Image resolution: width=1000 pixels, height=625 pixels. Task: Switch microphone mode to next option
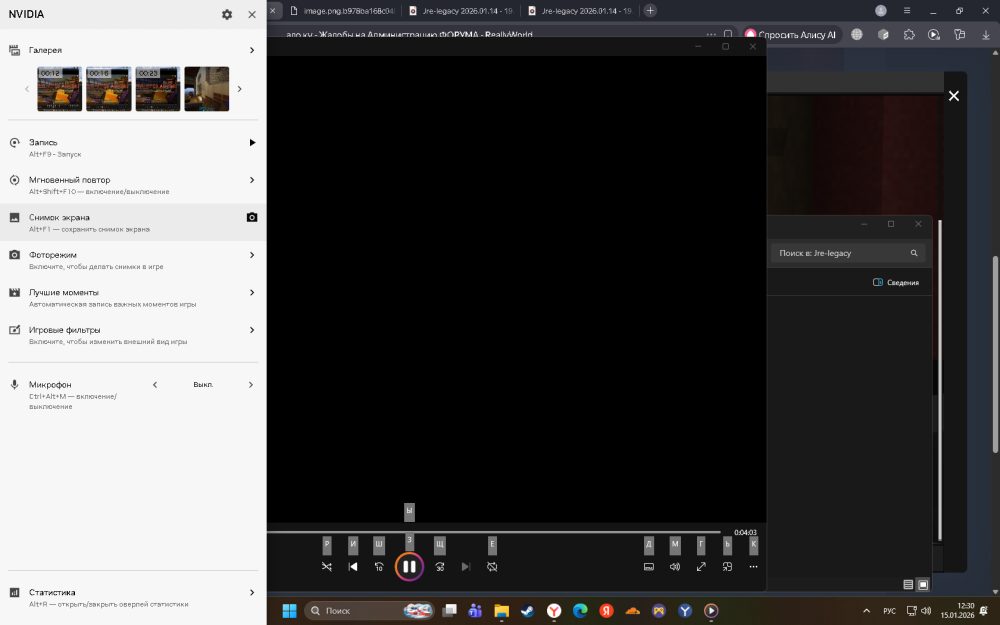[x=251, y=385]
